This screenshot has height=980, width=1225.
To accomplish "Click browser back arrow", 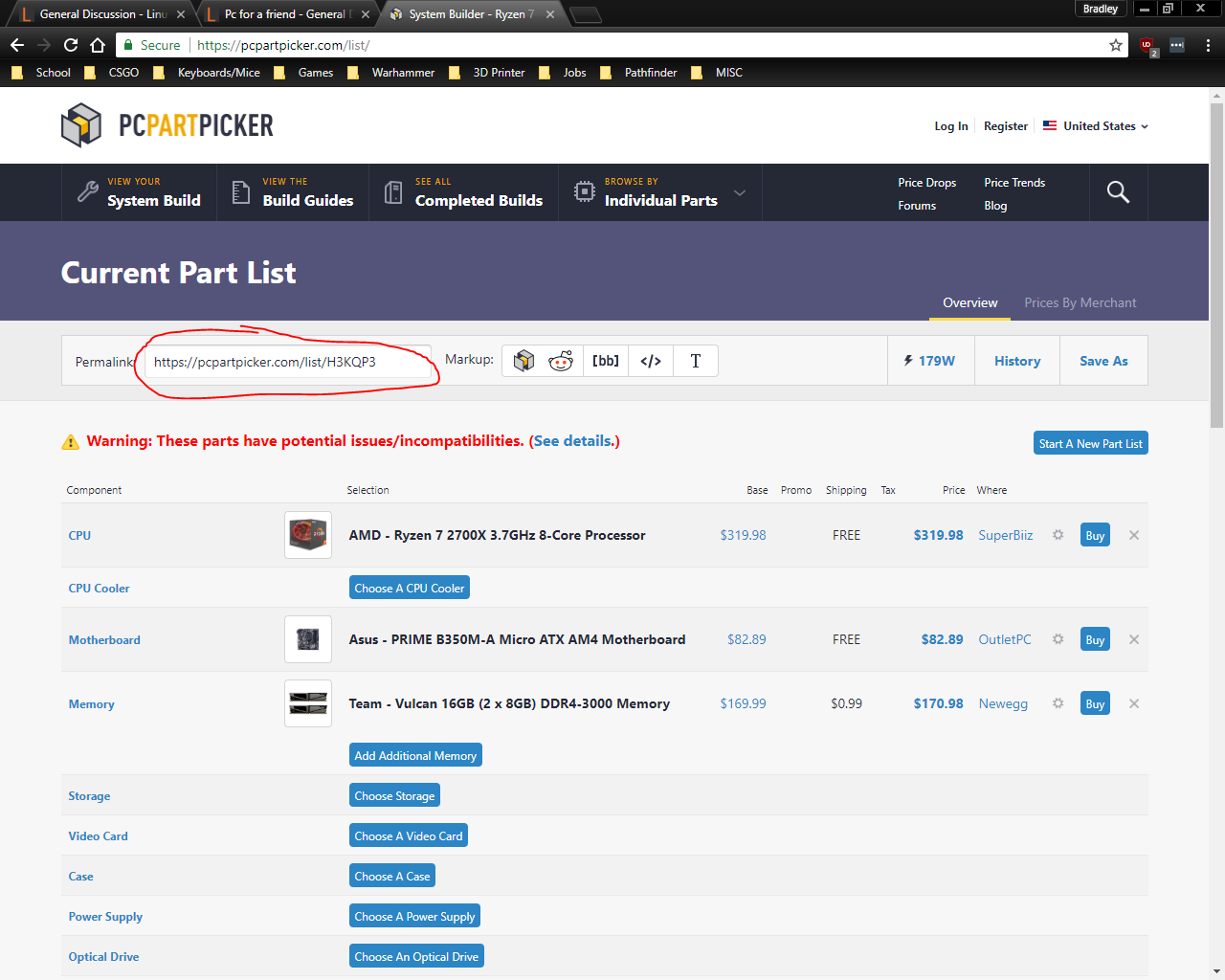I will [17, 45].
